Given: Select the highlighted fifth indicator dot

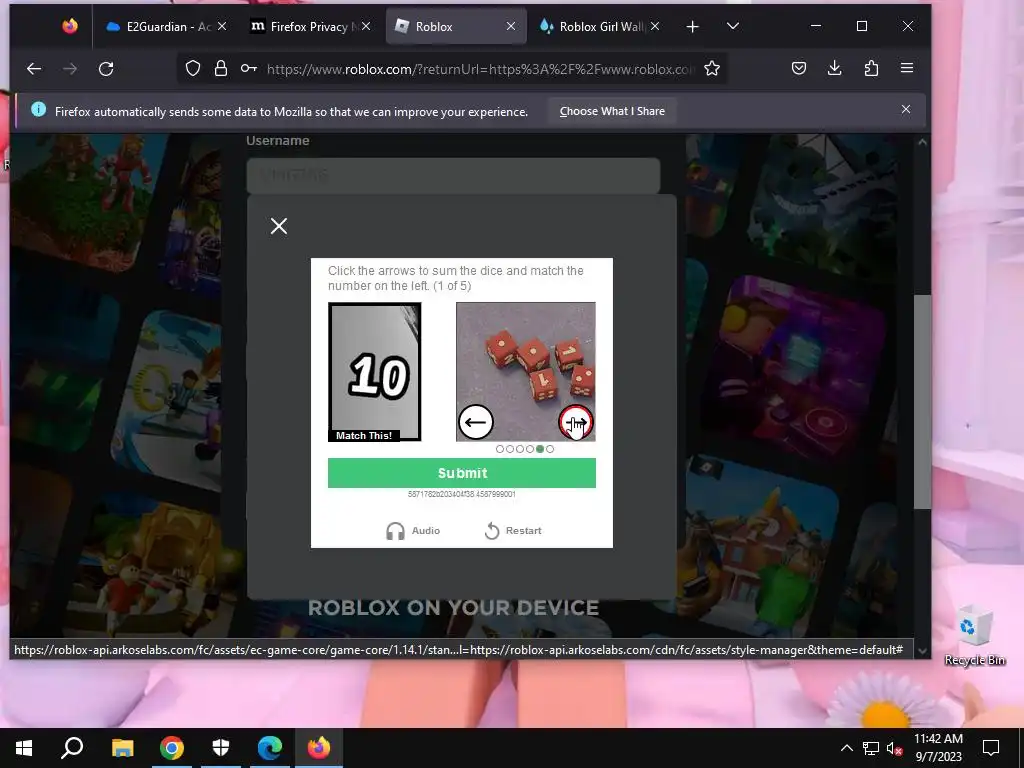Looking at the screenshot, I should click(x=539, y=449).
